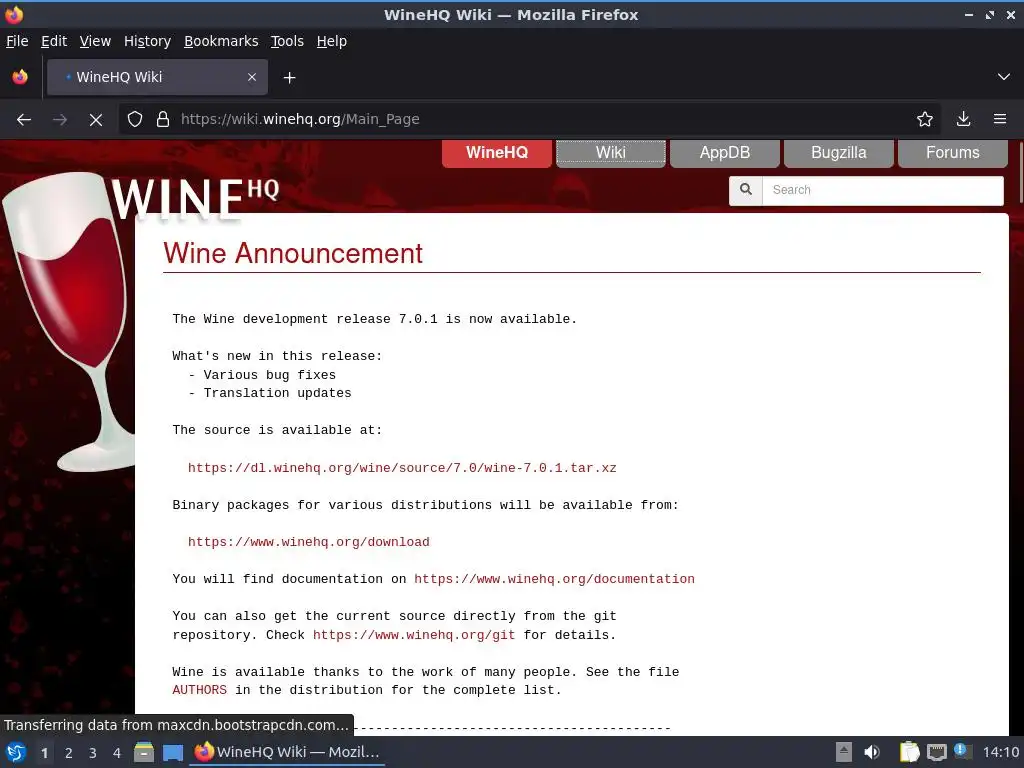Image resolution: width=1024 pixels, height=768 pixels.
Task: Open the removable media tray icon
Action: coord(844,752)
